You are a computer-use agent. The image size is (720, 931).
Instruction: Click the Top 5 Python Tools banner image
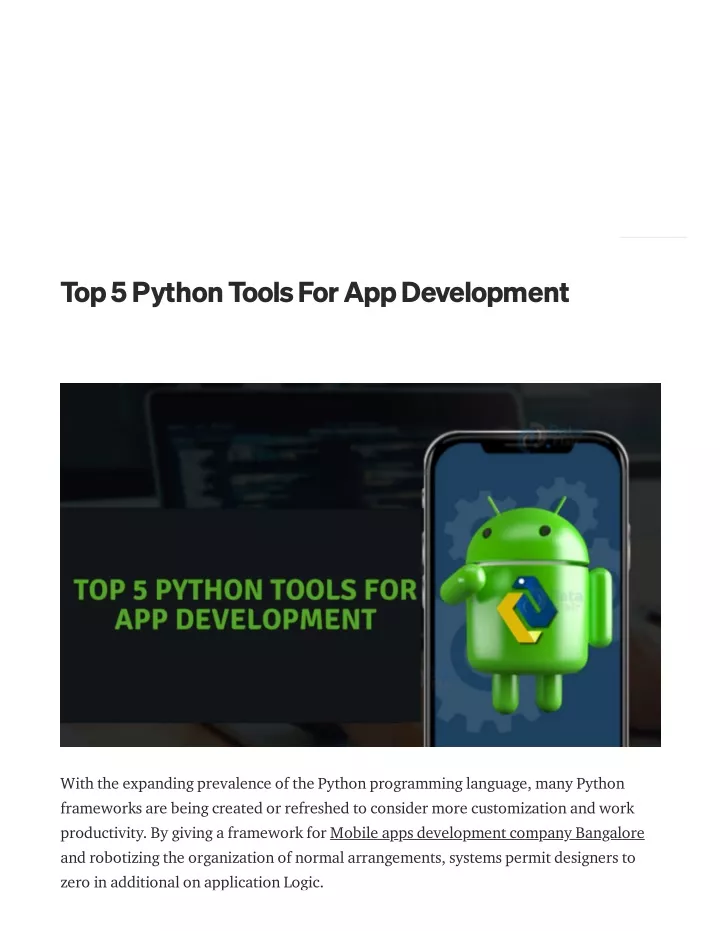[360, 565]
